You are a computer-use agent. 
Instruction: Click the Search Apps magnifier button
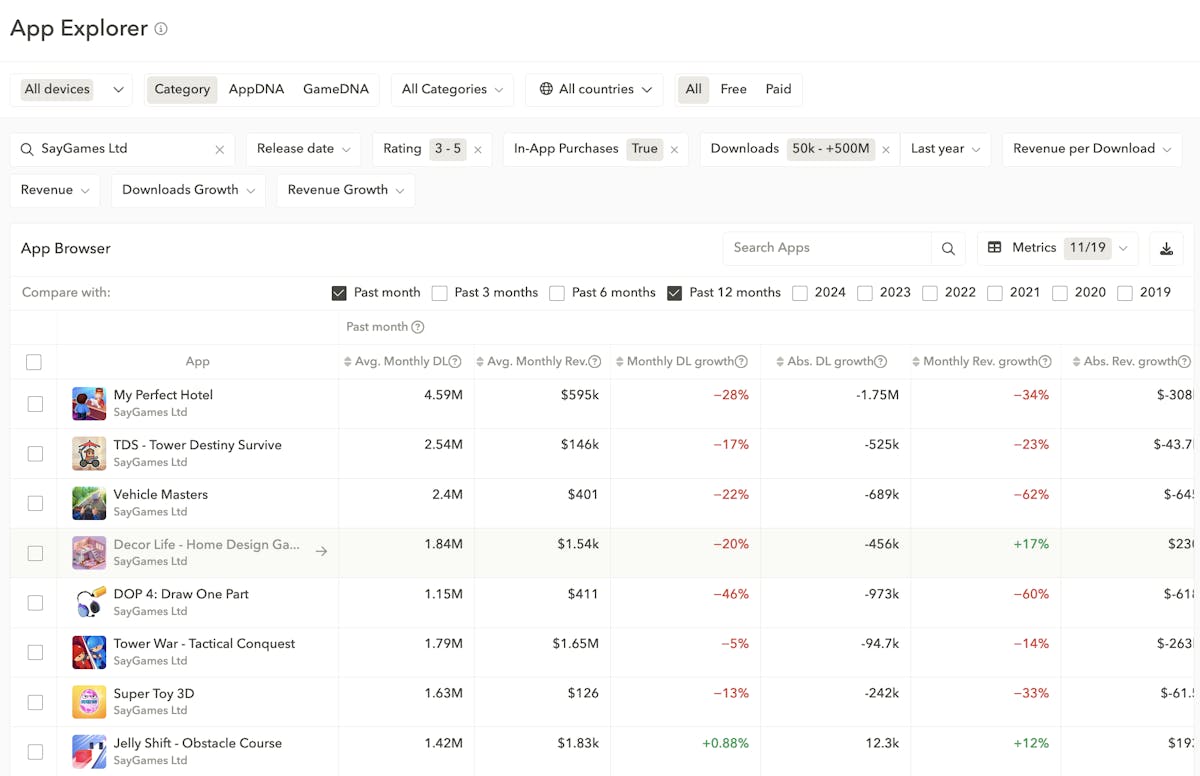[x=948, y=248]
